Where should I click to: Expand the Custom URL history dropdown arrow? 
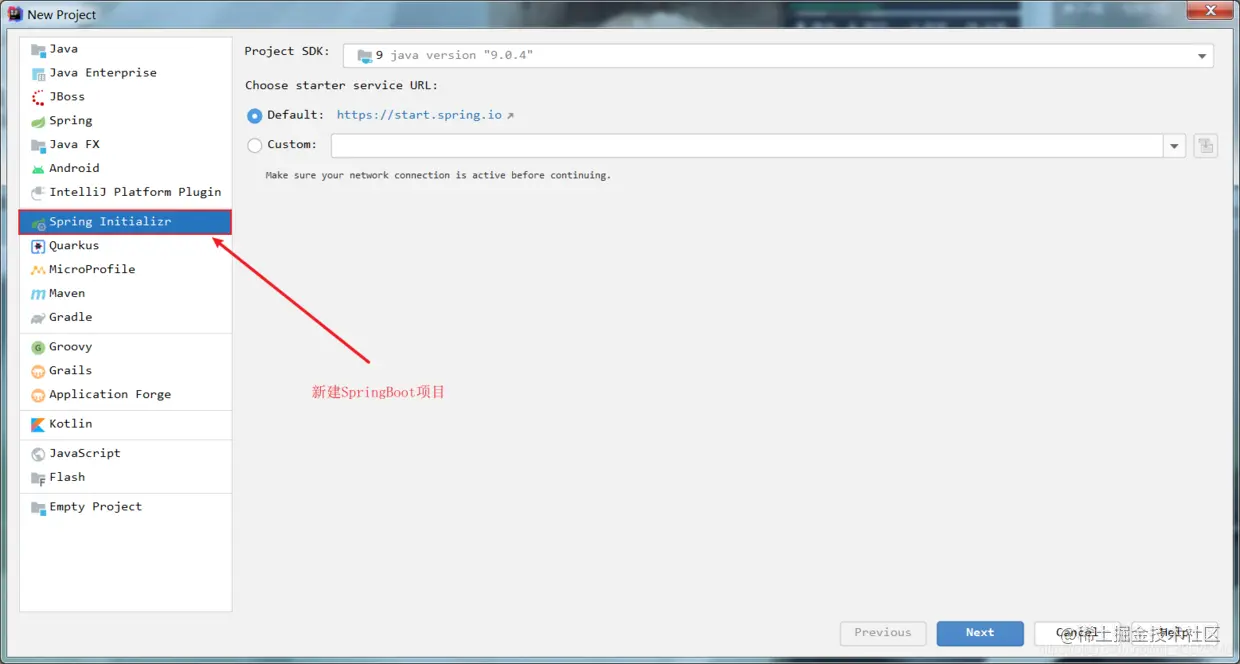[x=1174, y=146]
